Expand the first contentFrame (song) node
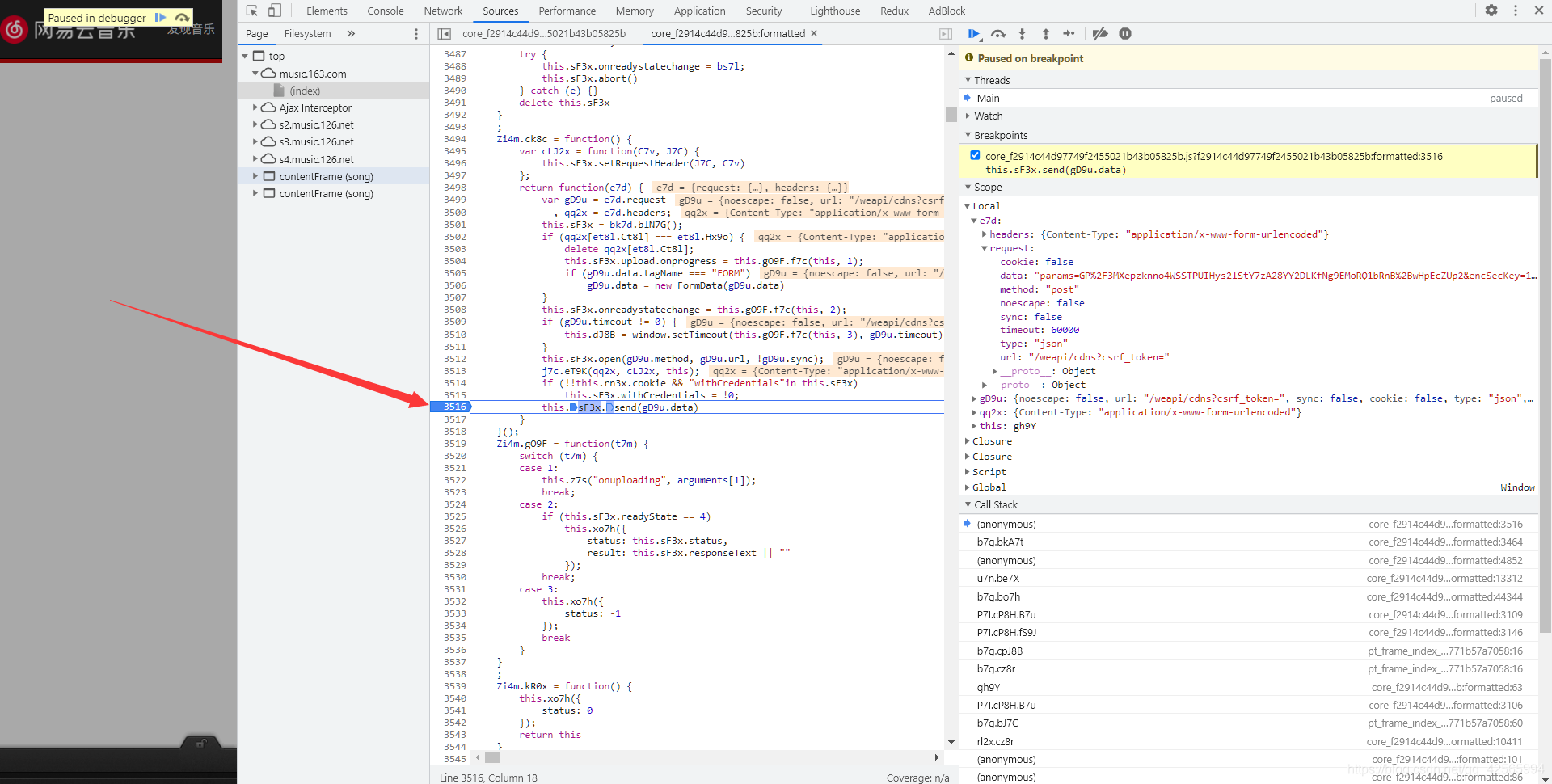Screen dimensions: 1552x784 [255, 175]
